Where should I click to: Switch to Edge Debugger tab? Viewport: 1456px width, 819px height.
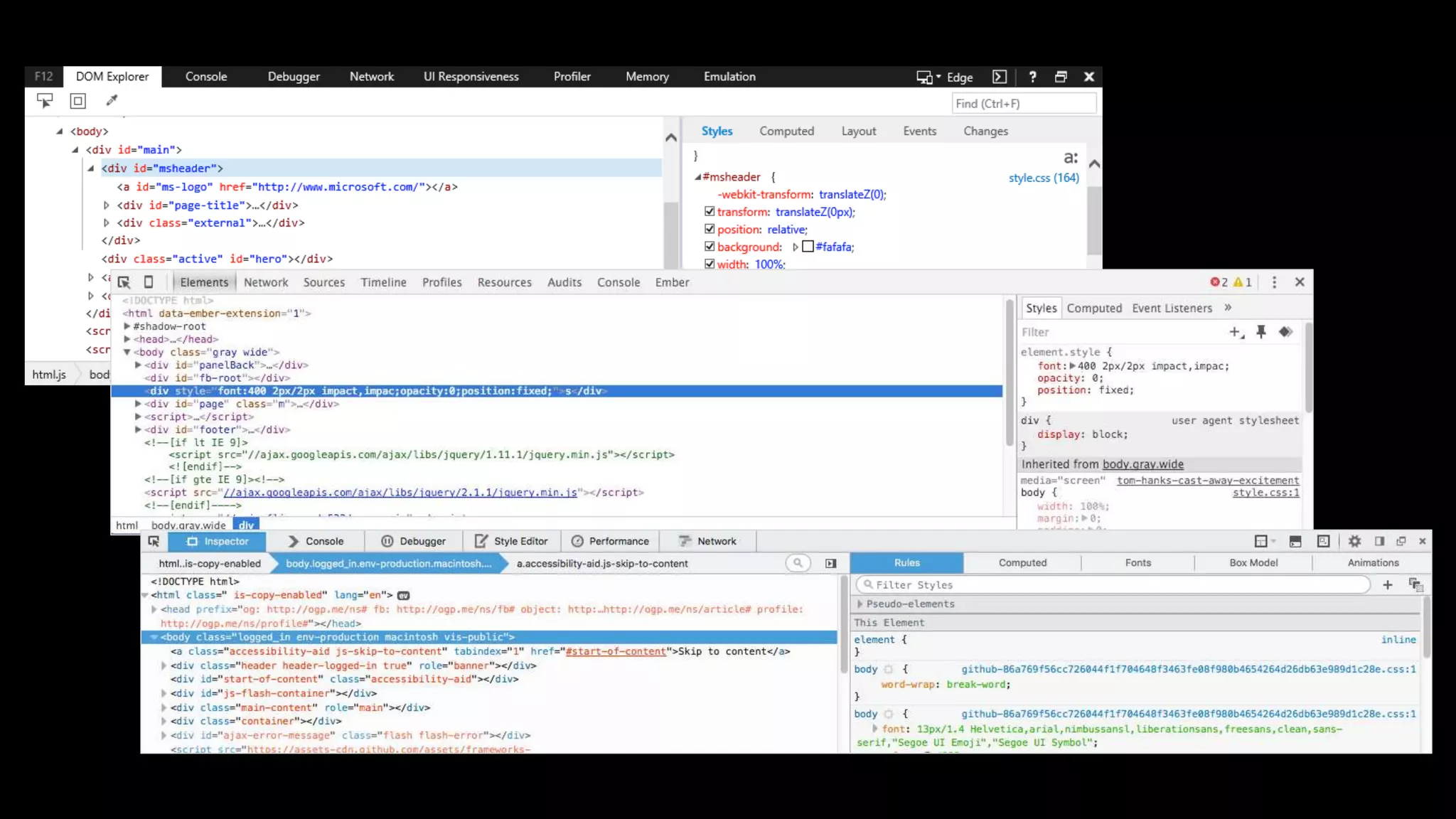point(294,77)
